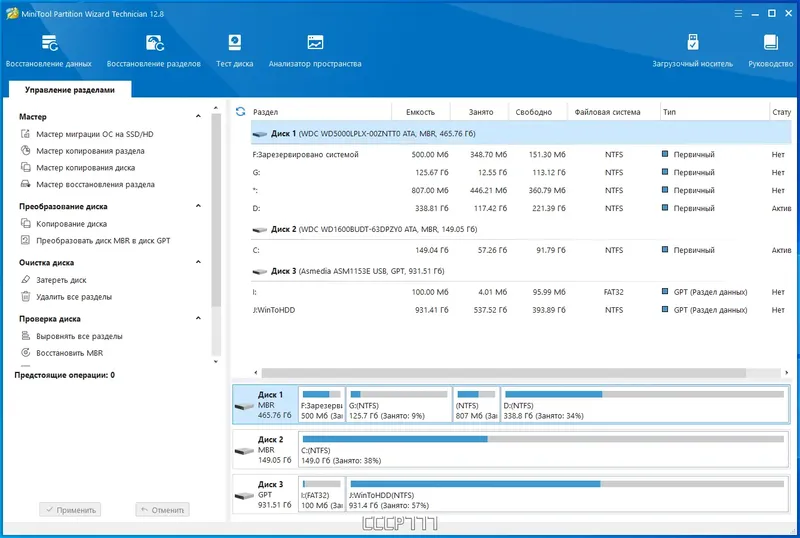800x538 pixels.
Task: Collapse the Преобразование диска section
Action: click(200, 206)
